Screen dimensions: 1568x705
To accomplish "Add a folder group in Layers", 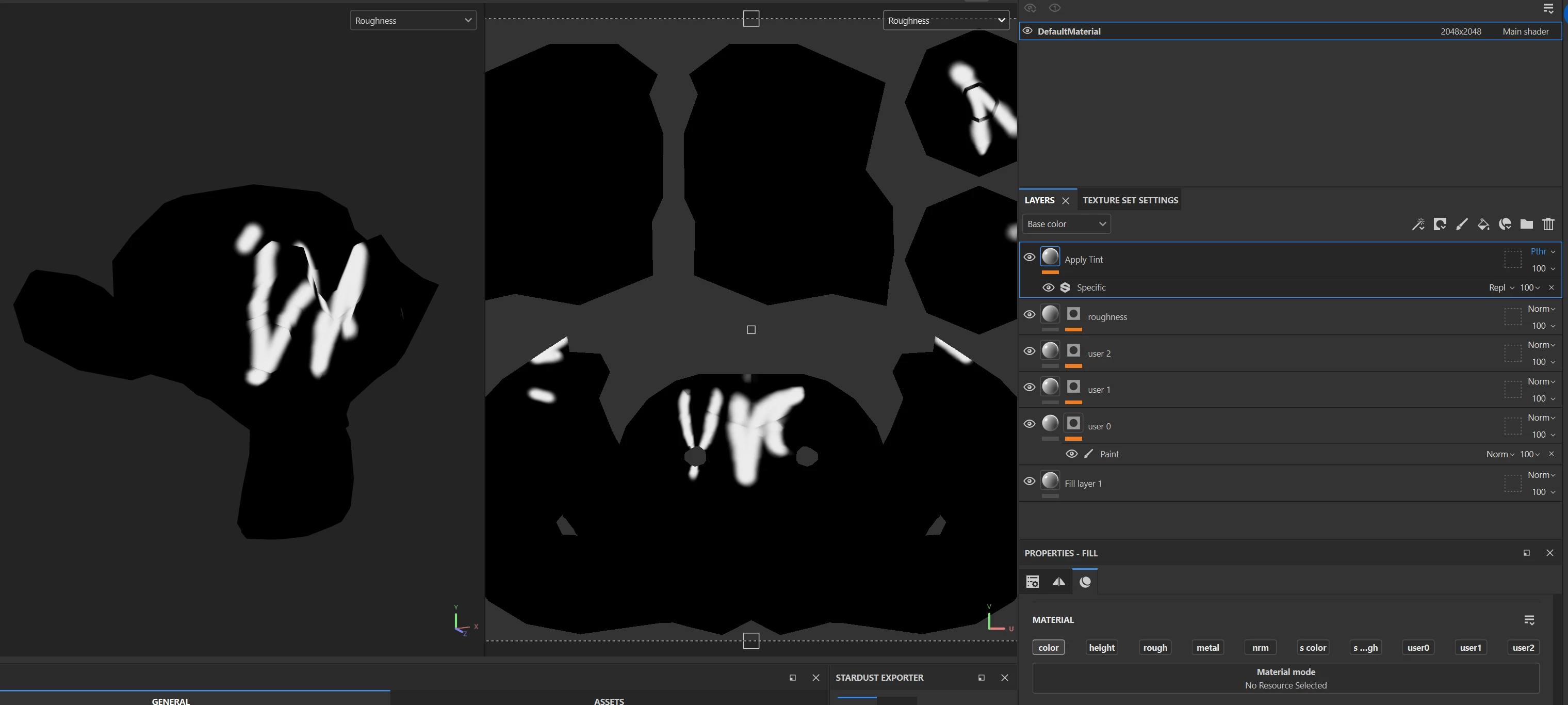I will click(x=1527, y=224).
